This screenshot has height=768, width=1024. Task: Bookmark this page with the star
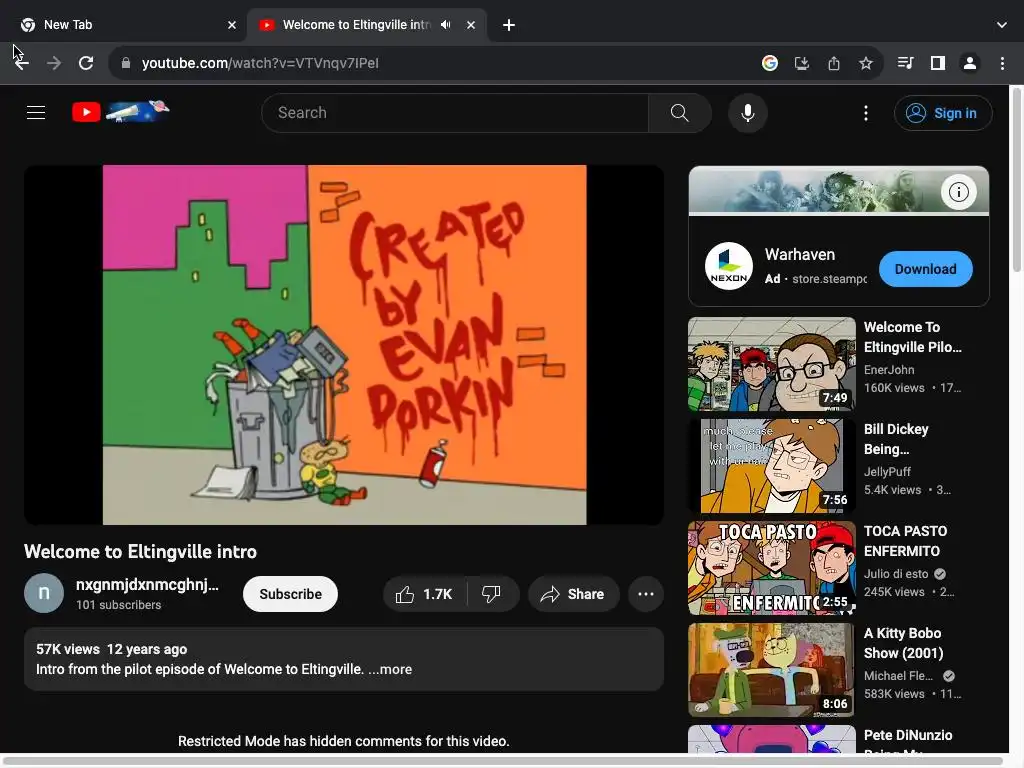[866, 63]
